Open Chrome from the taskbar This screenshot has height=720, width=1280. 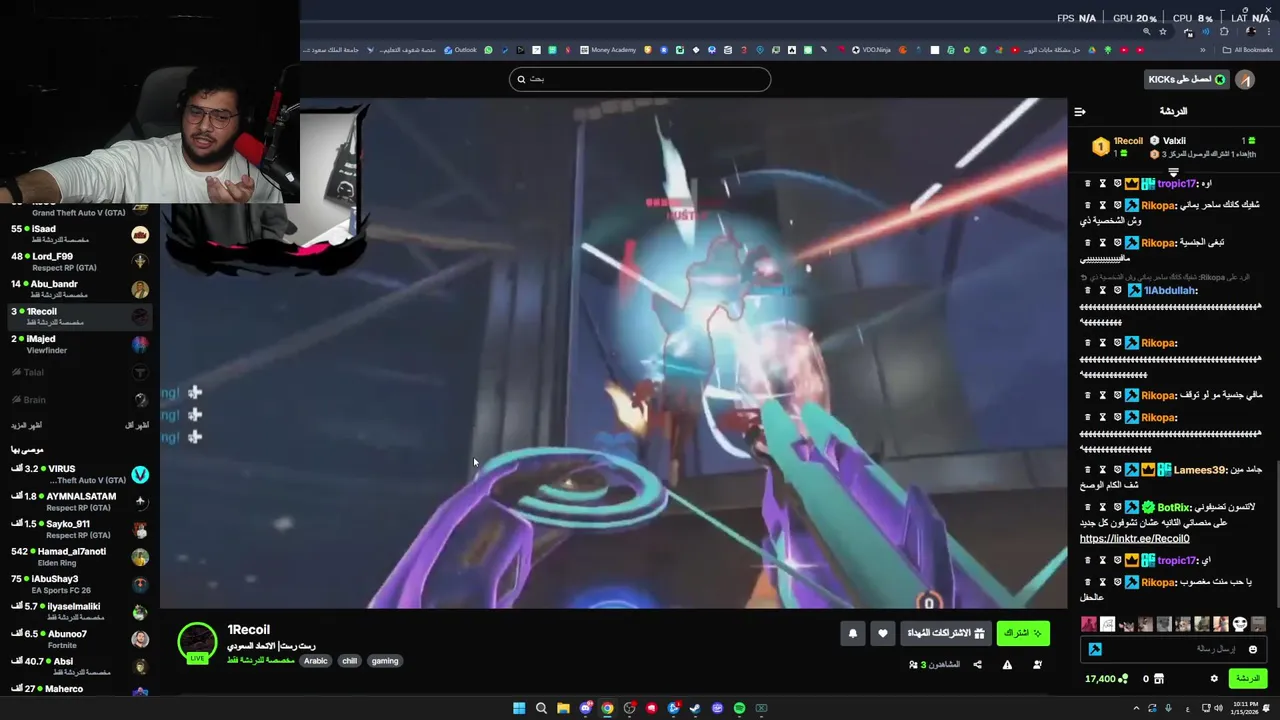(607, 708)
